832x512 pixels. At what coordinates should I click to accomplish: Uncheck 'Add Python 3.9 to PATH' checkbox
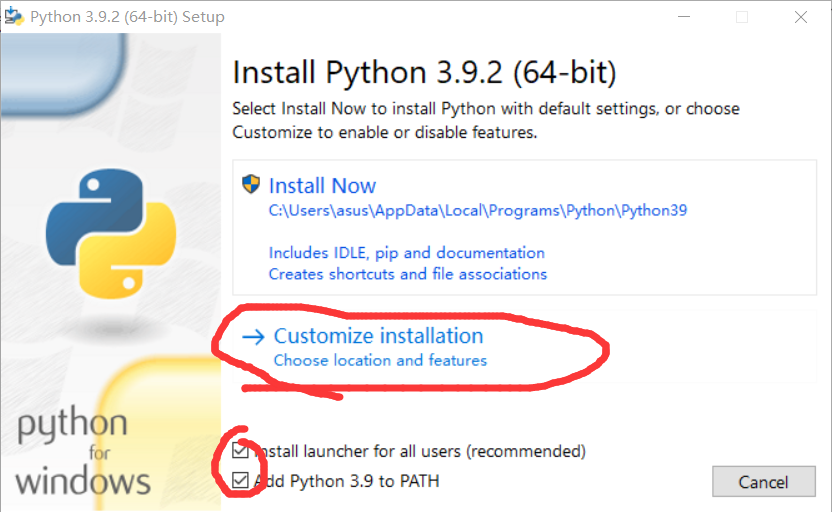tap(240, 481)
